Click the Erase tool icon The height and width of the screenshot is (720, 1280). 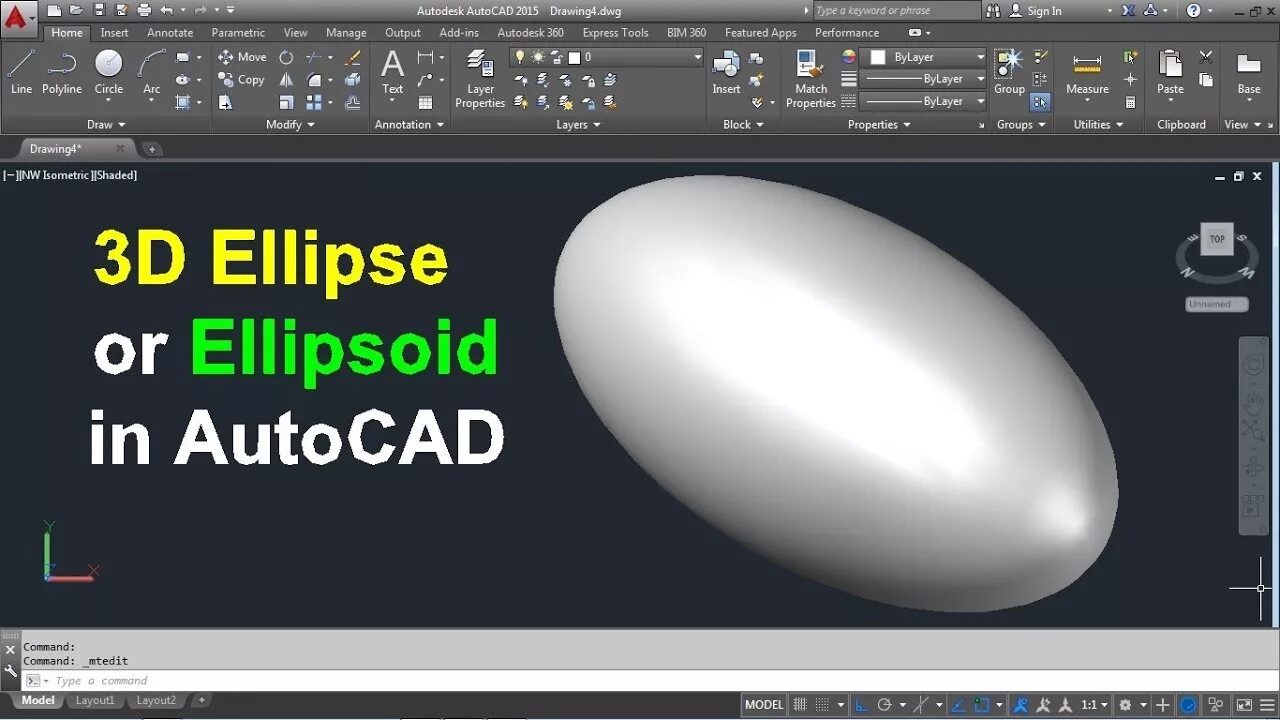(x=353, y=57)
